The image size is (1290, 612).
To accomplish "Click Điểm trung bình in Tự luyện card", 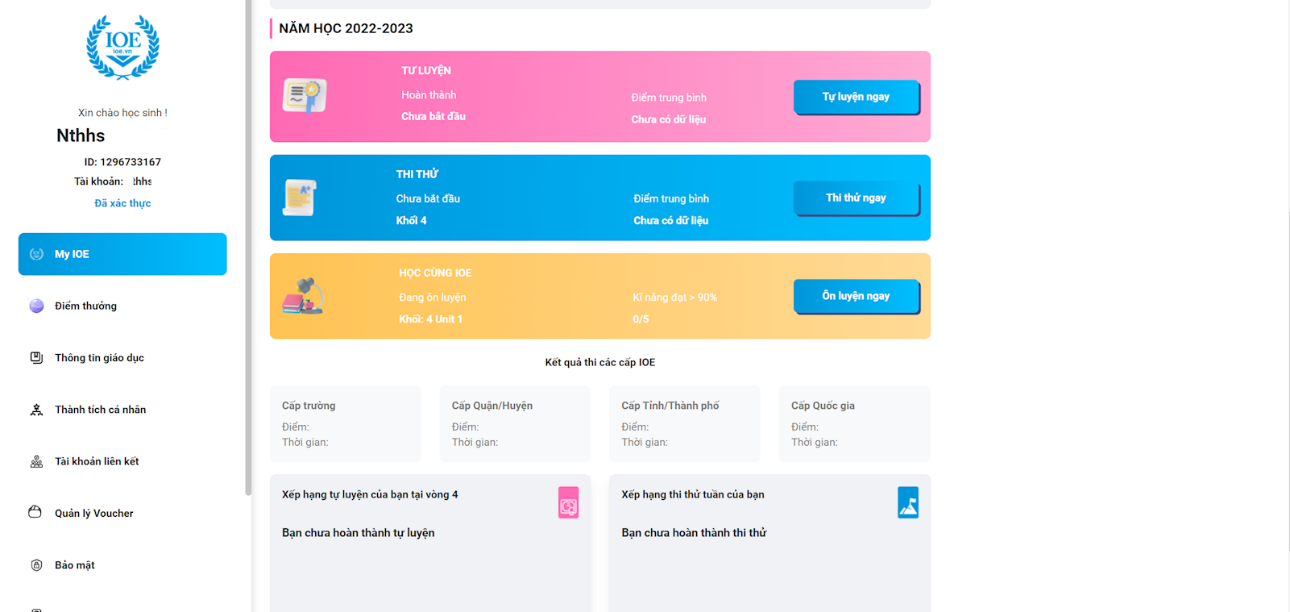I will (669, 98).
